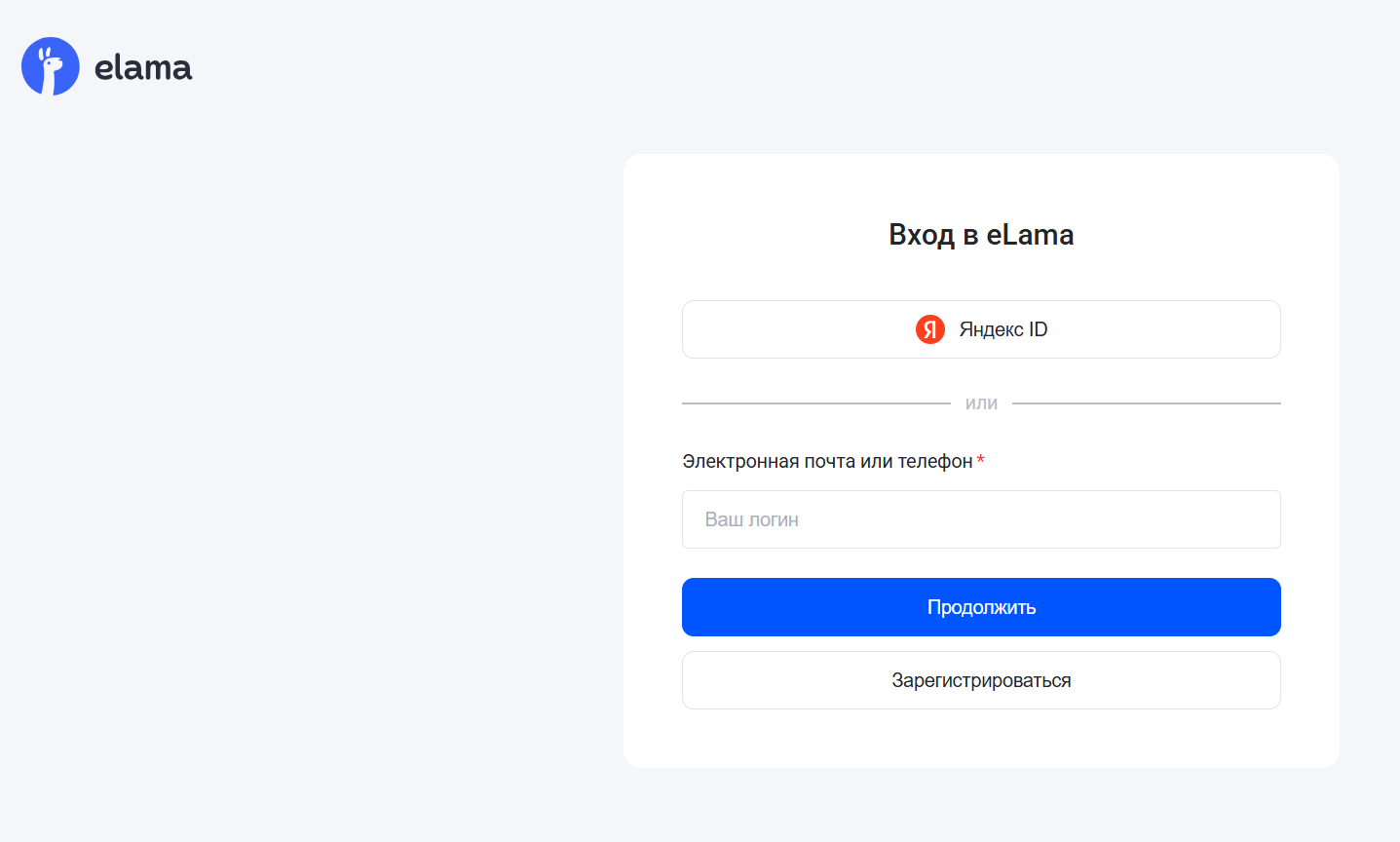Screen dimensions: 1400x842
Task: Click the 'Вход в eLama' heading
Action: 981,235
